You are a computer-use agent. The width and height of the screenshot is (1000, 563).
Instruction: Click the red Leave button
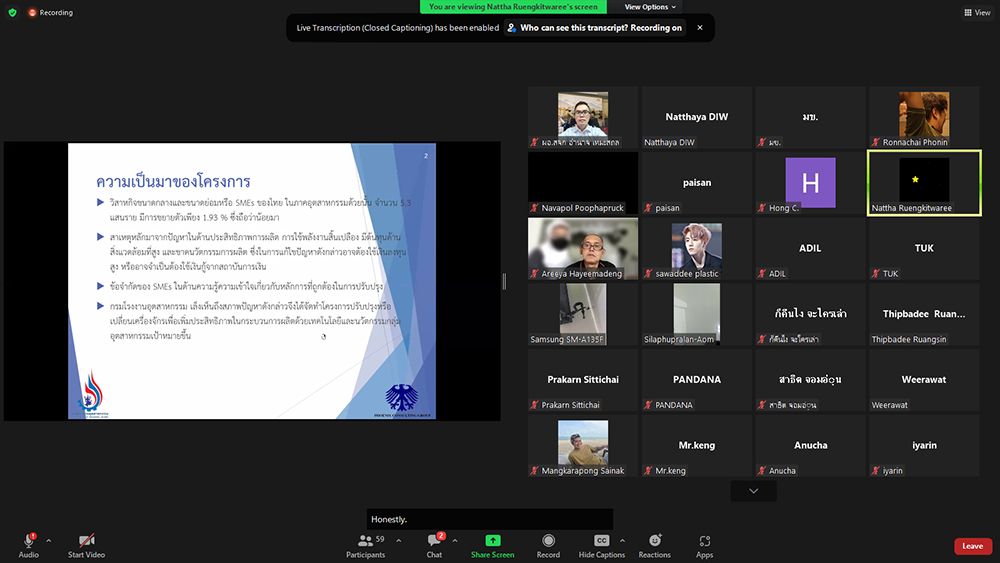click(x=972, y=546)
